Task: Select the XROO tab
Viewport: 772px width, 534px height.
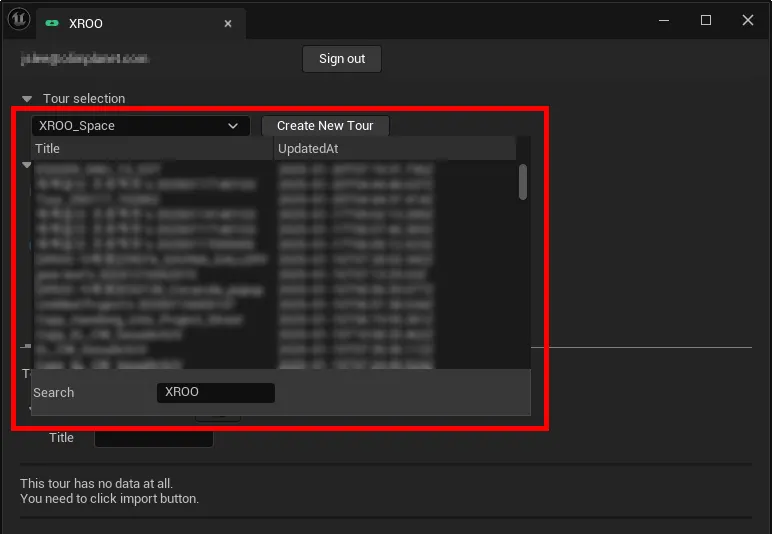Action: (141, 24)
